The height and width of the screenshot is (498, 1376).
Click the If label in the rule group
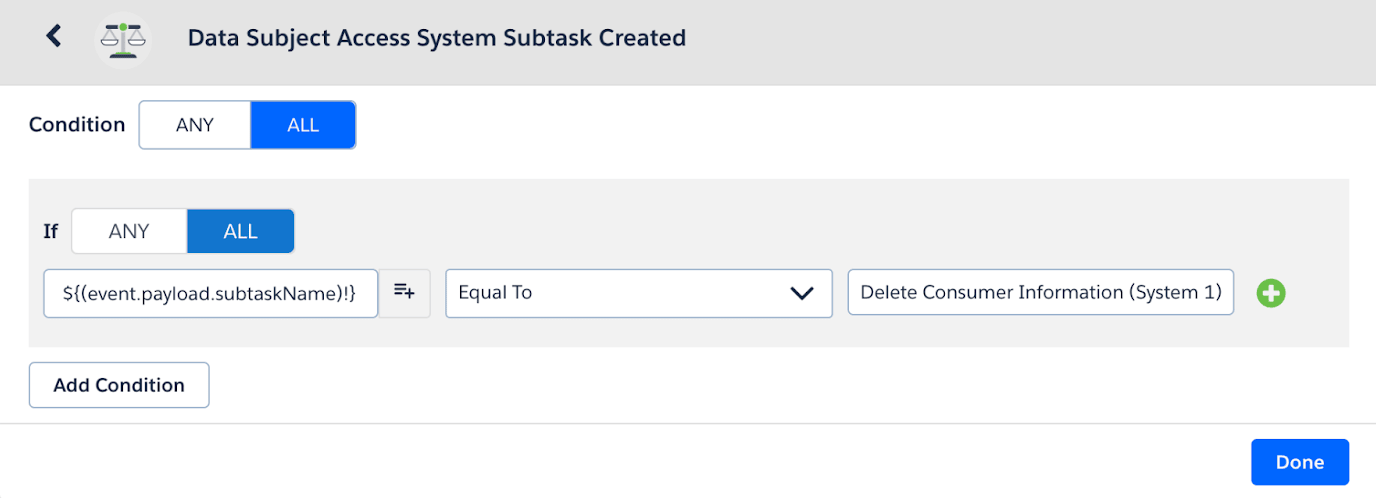(50, 231)
